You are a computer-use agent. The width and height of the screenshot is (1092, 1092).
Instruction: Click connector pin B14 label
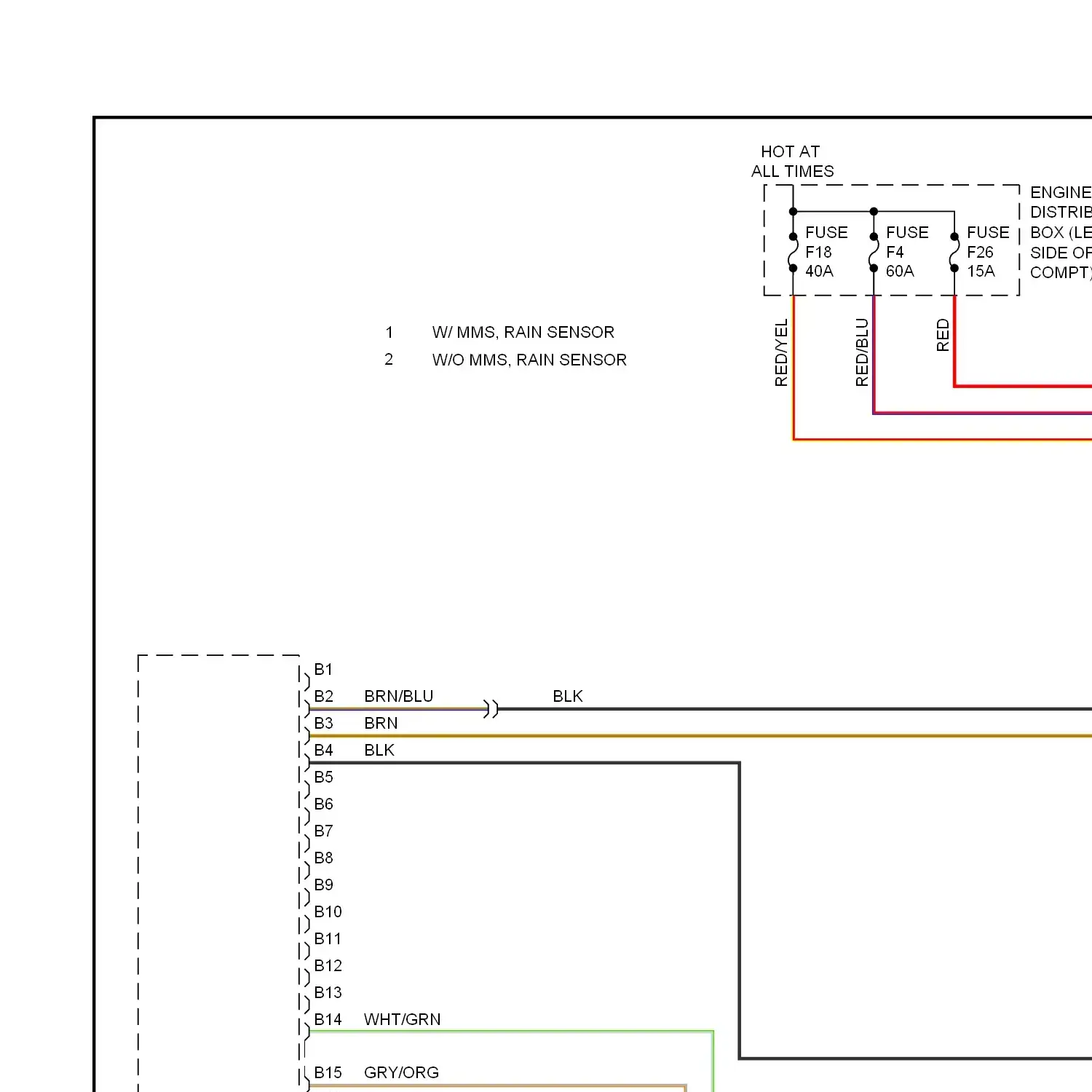(328, 1020)
